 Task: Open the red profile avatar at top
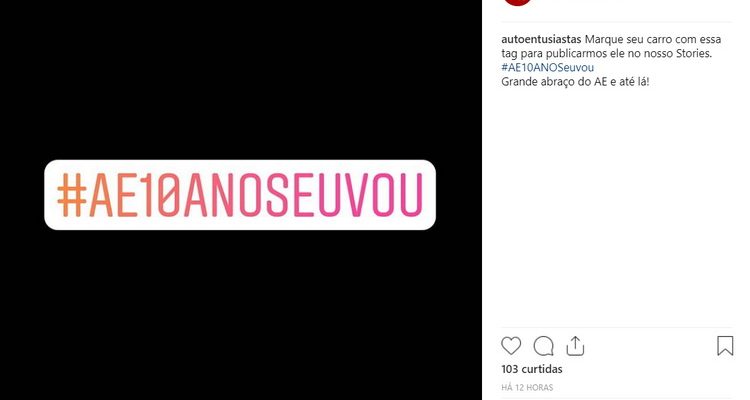tap(518, 2)
